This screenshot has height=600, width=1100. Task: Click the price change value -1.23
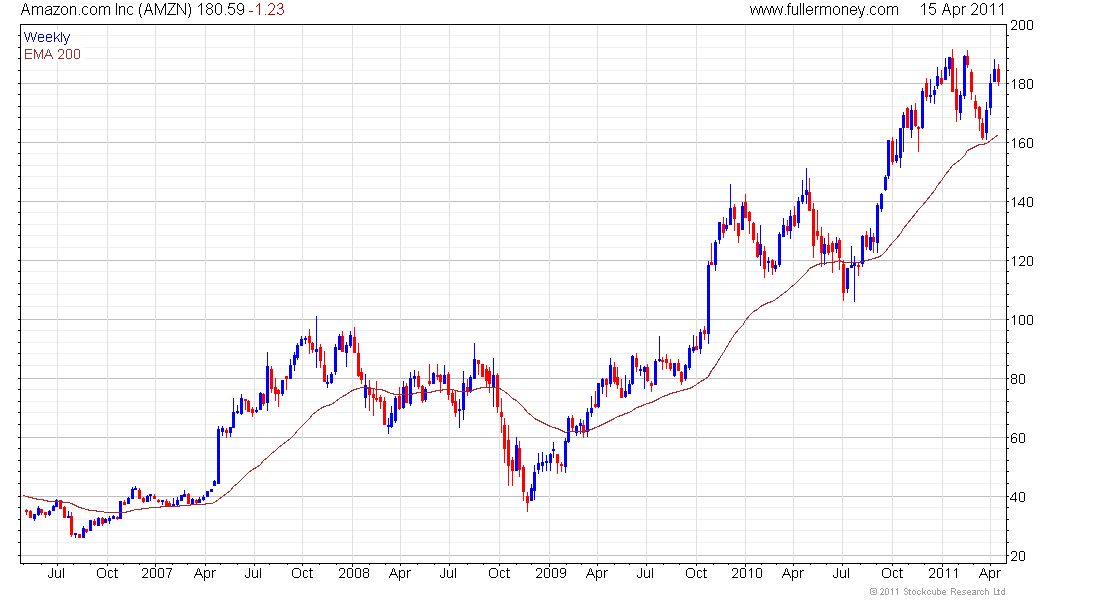point(267,10)
